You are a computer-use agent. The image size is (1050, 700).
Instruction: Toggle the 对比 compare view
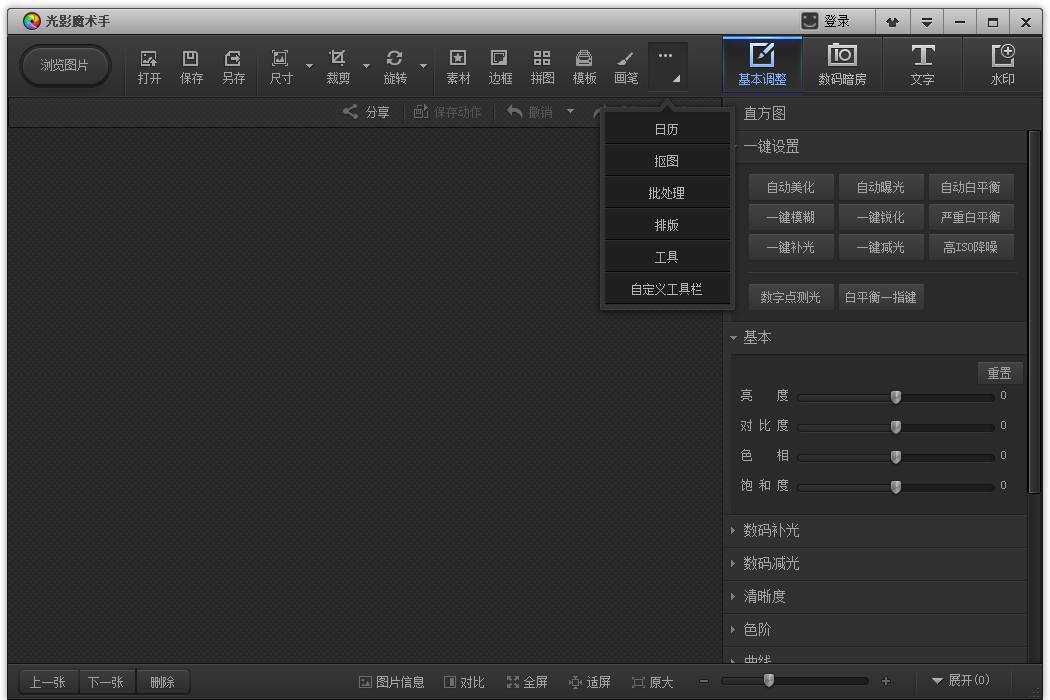coord(464,682)
